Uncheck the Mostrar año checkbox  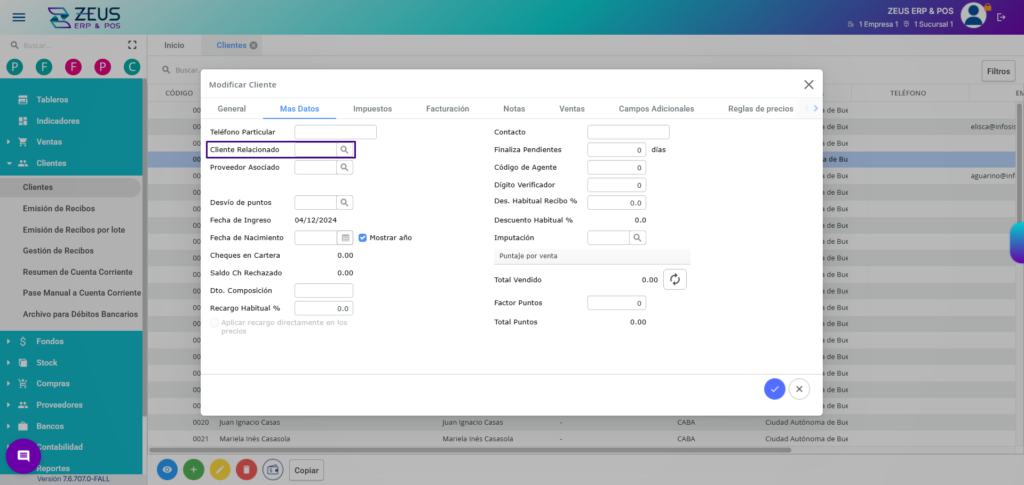click(363, 238)
